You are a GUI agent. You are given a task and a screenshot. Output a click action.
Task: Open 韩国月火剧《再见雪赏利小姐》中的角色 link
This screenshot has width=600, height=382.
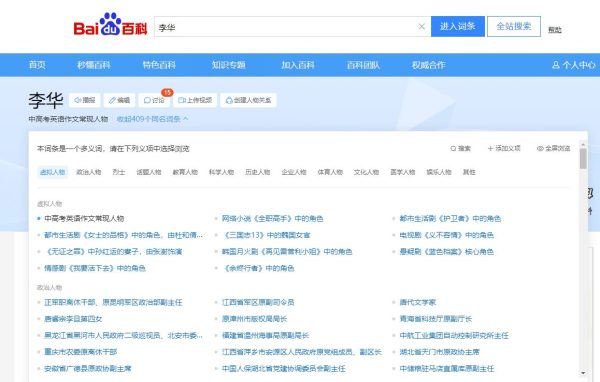click(287, 251)
